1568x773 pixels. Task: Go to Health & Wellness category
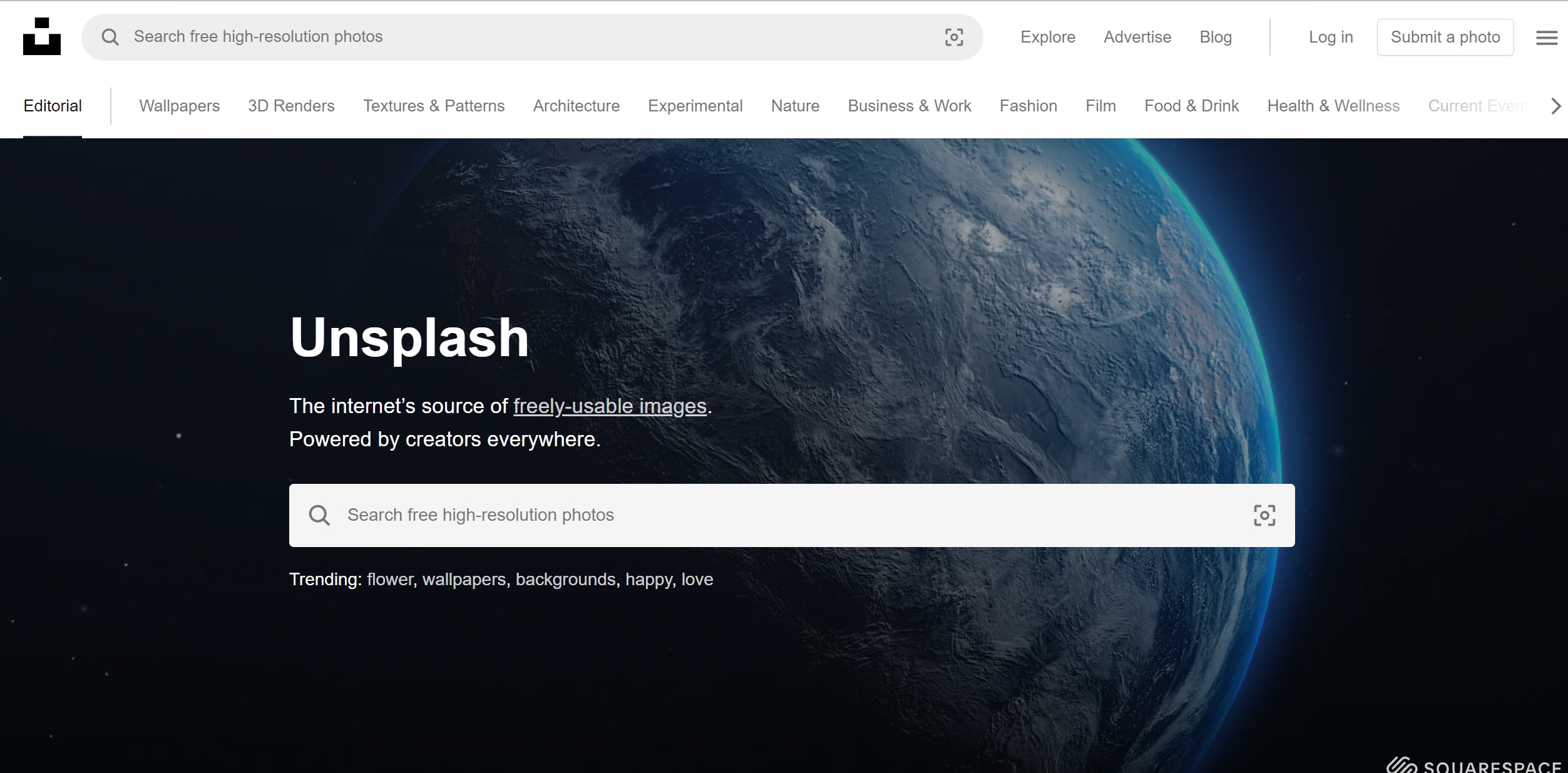[1333, 106]
